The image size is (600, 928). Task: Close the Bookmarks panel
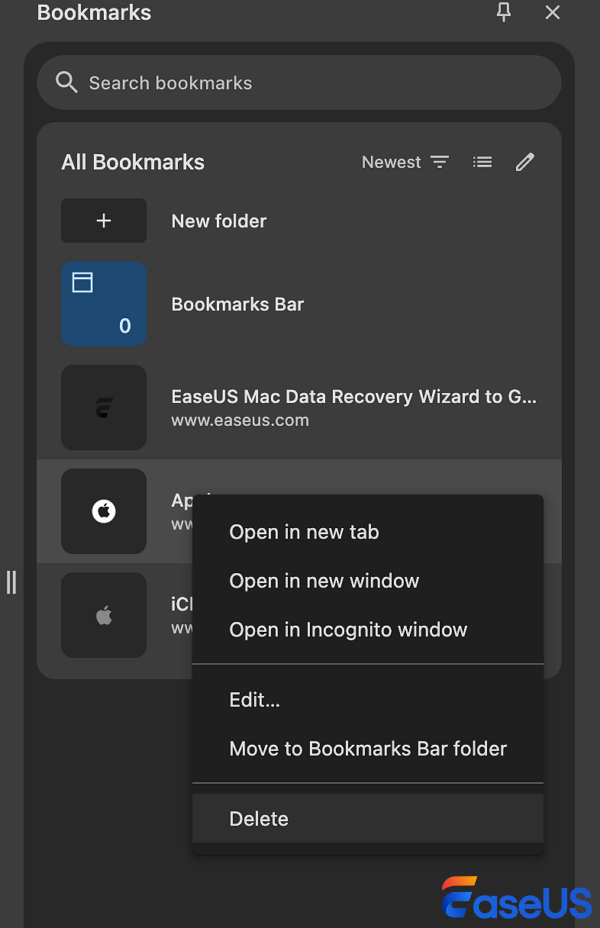(x=552, y=12)
